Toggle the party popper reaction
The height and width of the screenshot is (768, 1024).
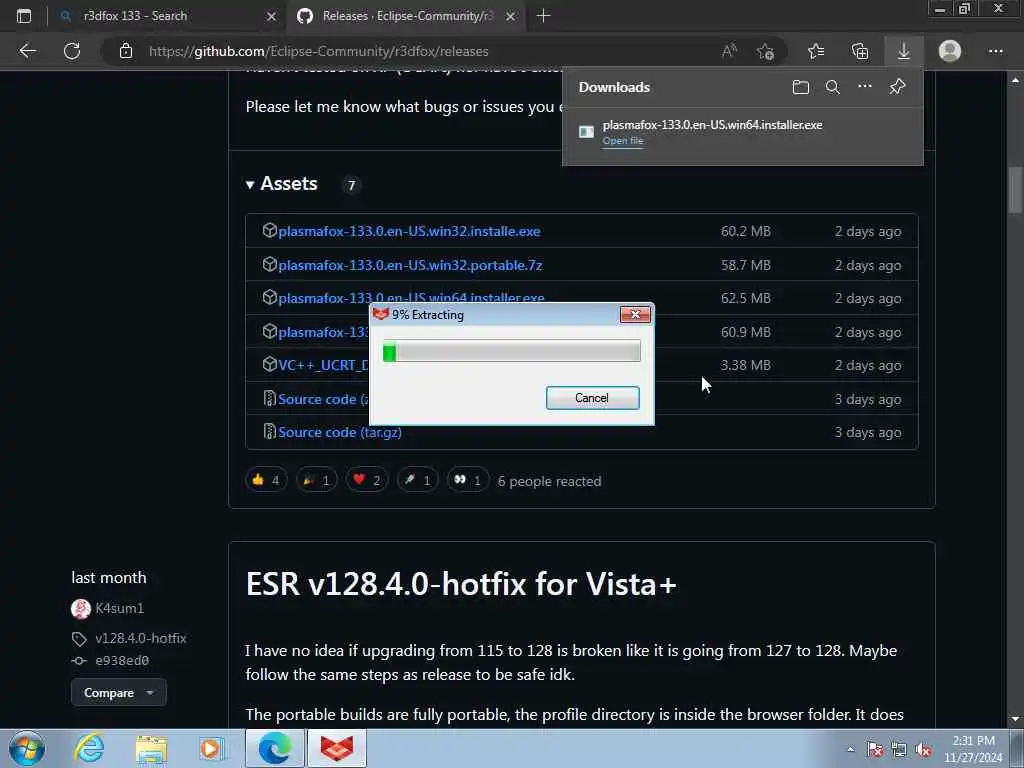(317, 480)
